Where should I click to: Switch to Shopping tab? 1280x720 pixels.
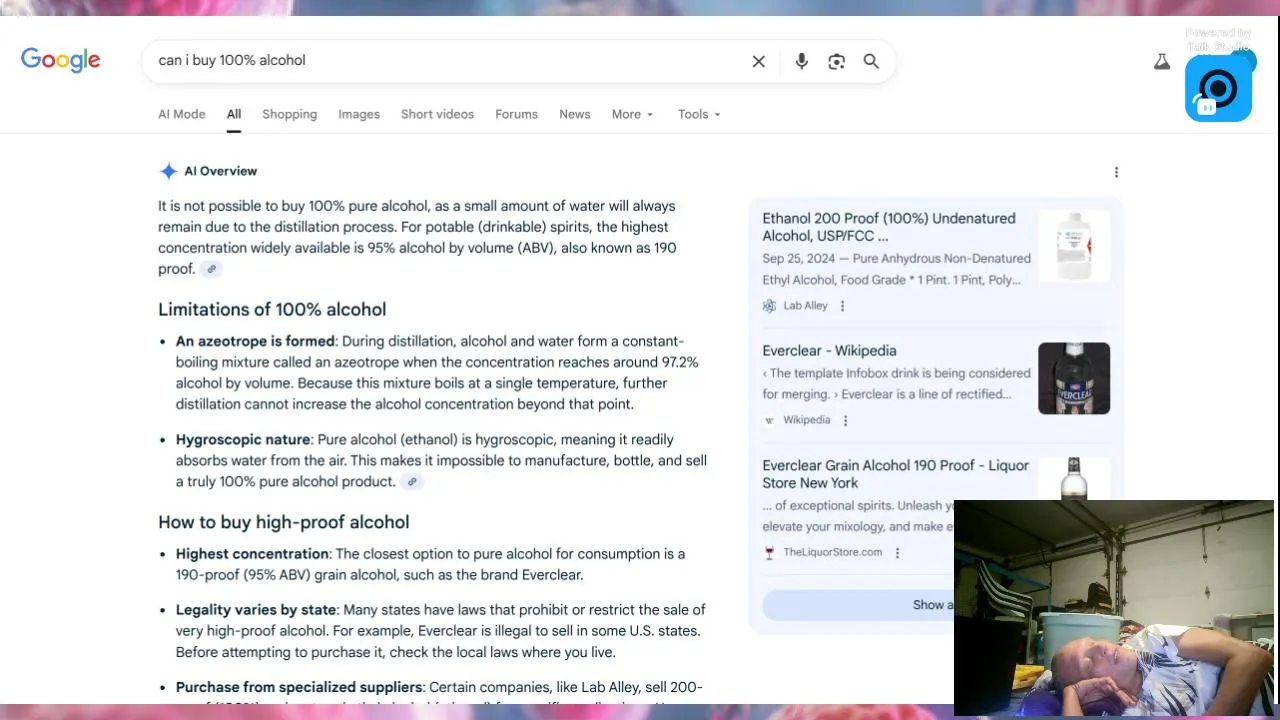pos(289,114)
